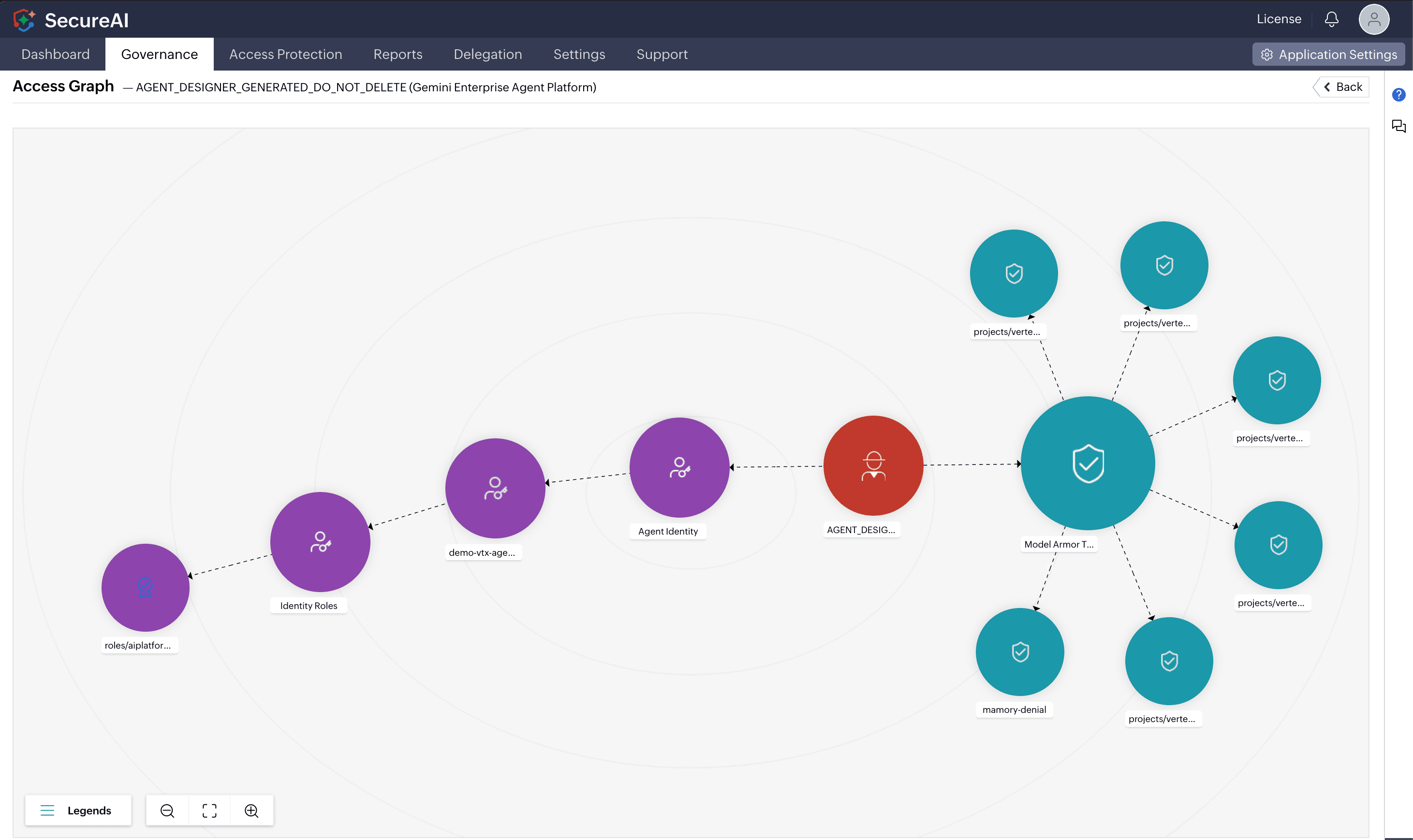Click the Identity Roles label
The image size is (1413, 840).
tap(309, 606)
